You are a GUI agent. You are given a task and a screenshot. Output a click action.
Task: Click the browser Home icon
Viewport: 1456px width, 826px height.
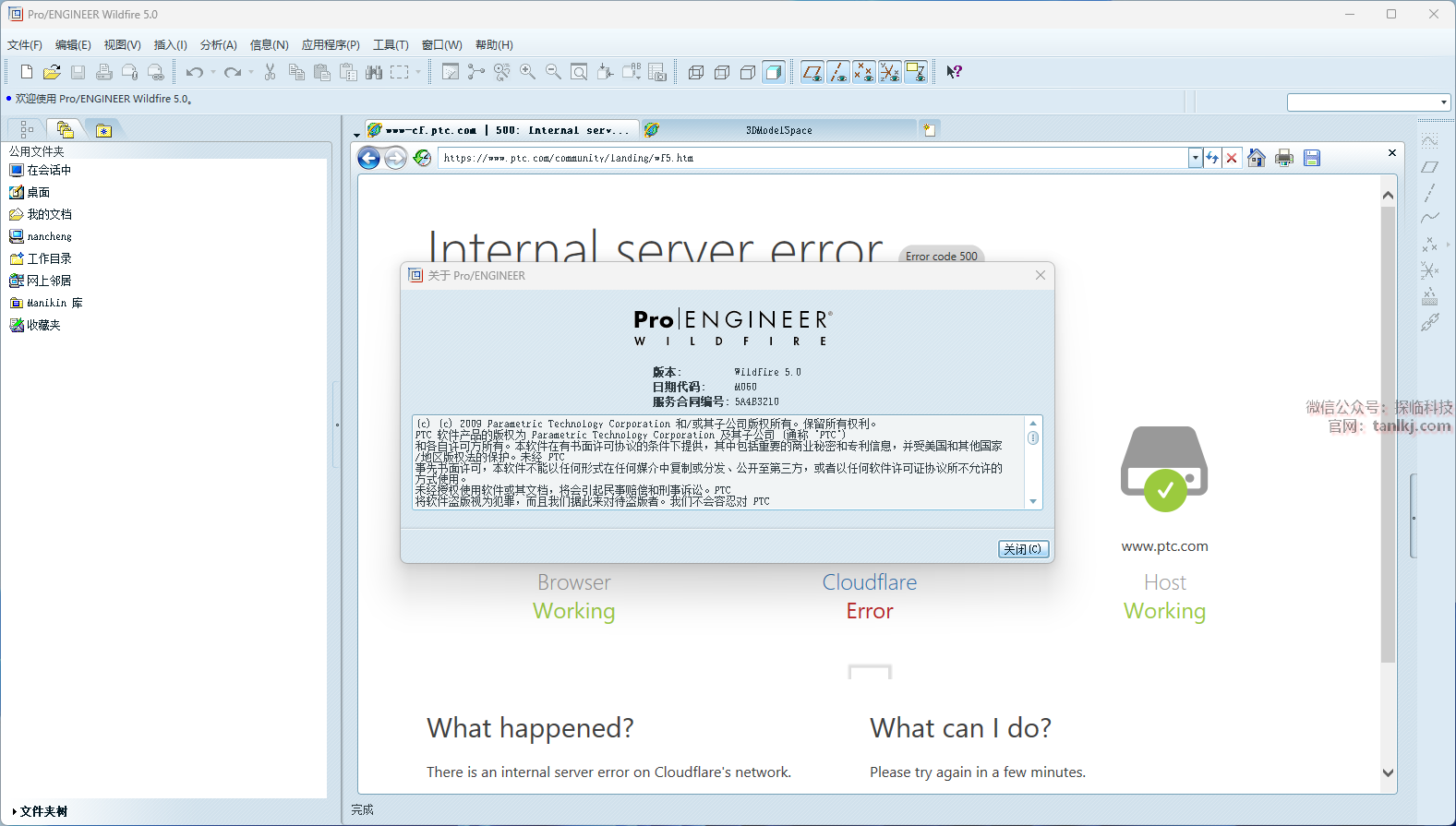click(x=1256, y=158)
